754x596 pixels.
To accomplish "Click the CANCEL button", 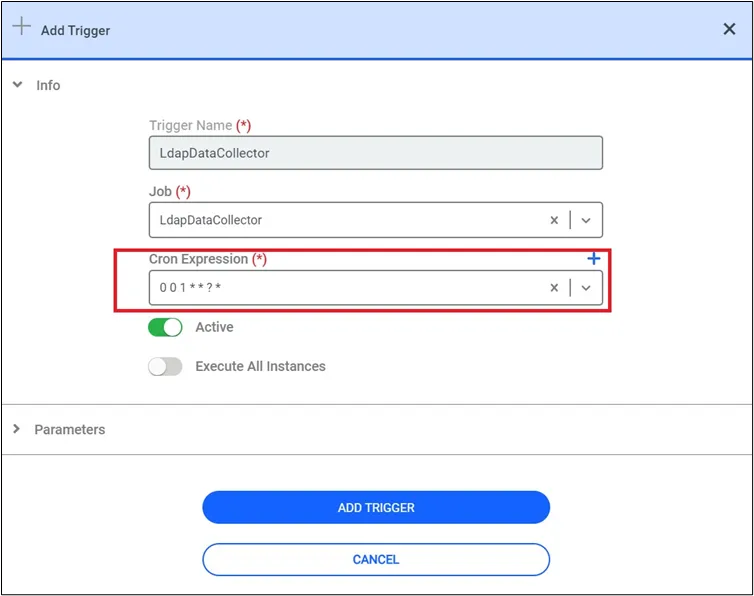I will point(376,559).
